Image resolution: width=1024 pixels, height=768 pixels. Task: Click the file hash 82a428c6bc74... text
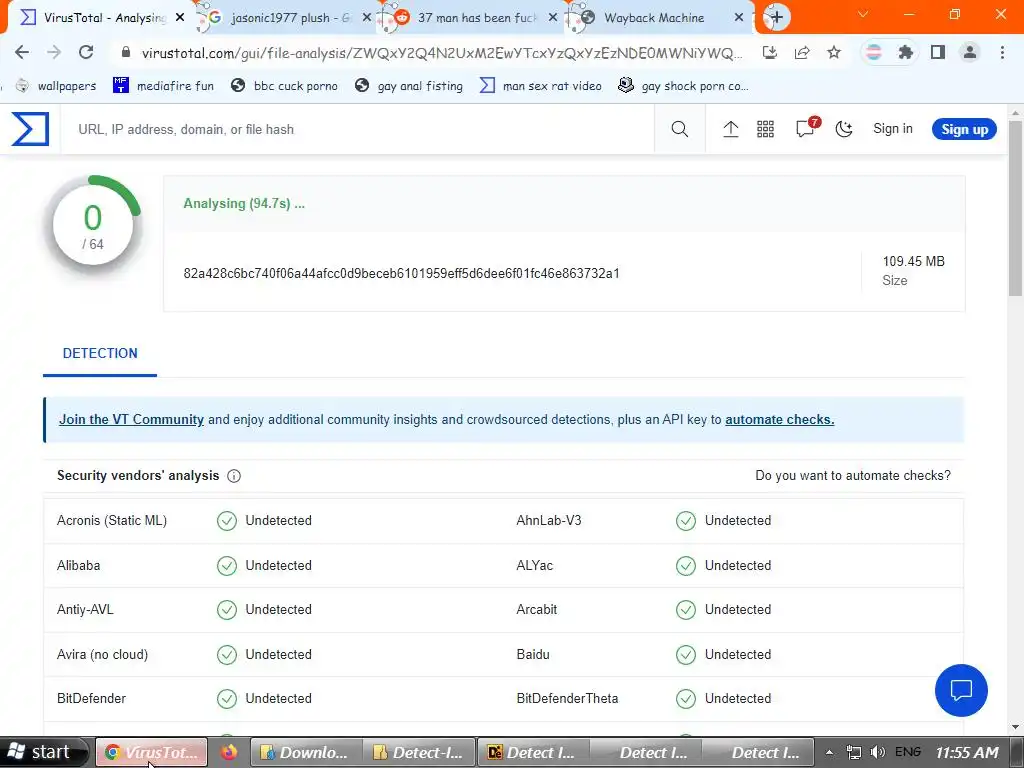click(401, 273)
